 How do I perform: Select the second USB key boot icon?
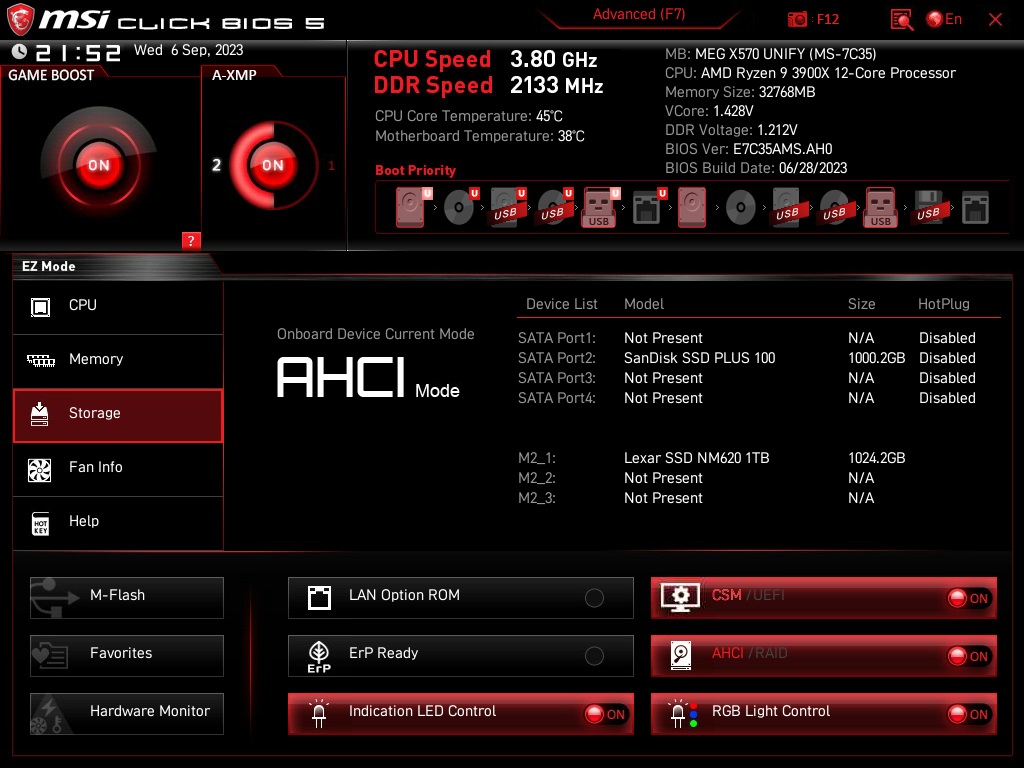coord(881,208)
